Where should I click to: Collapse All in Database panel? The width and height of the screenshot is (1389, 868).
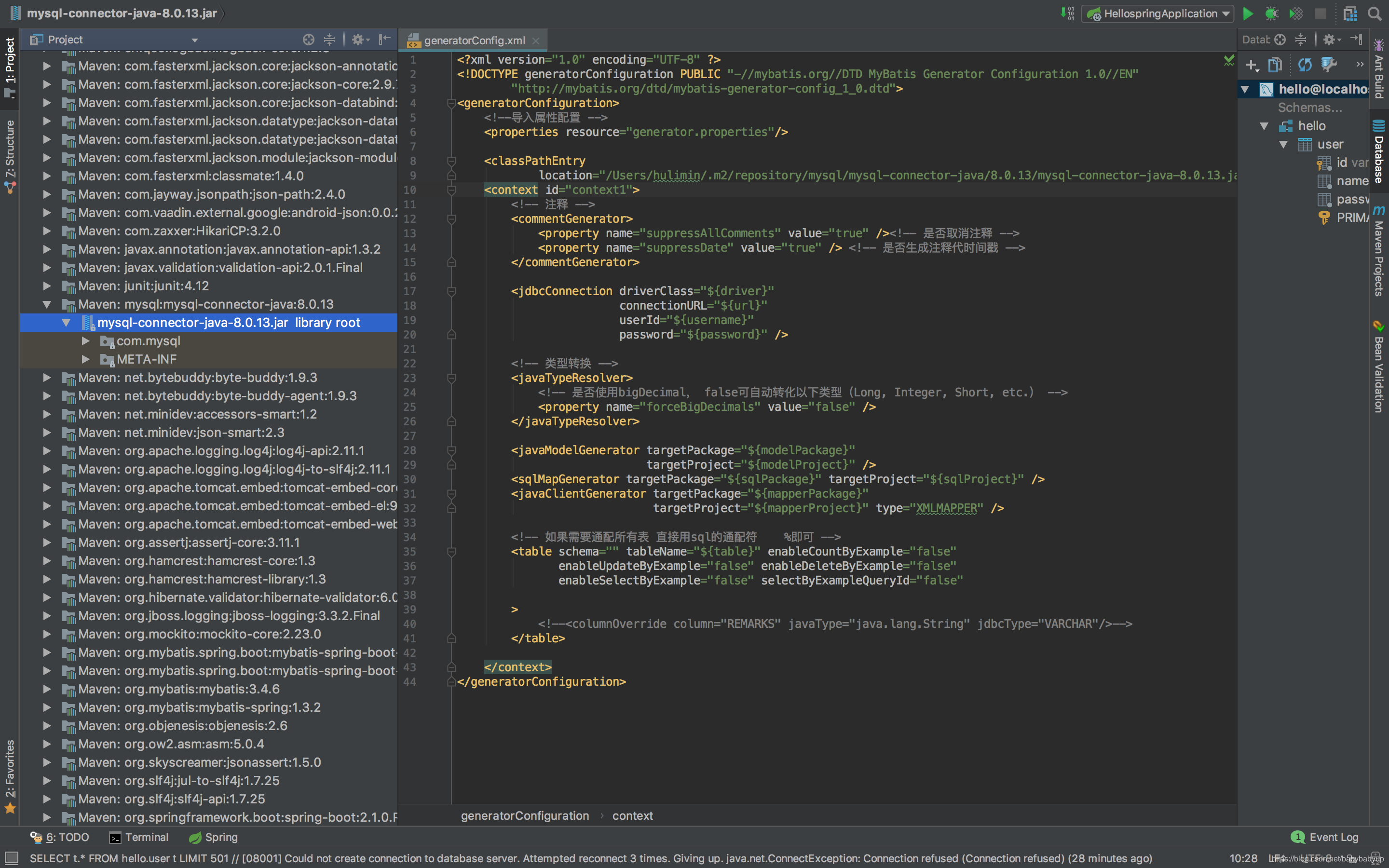[1301, 40]
